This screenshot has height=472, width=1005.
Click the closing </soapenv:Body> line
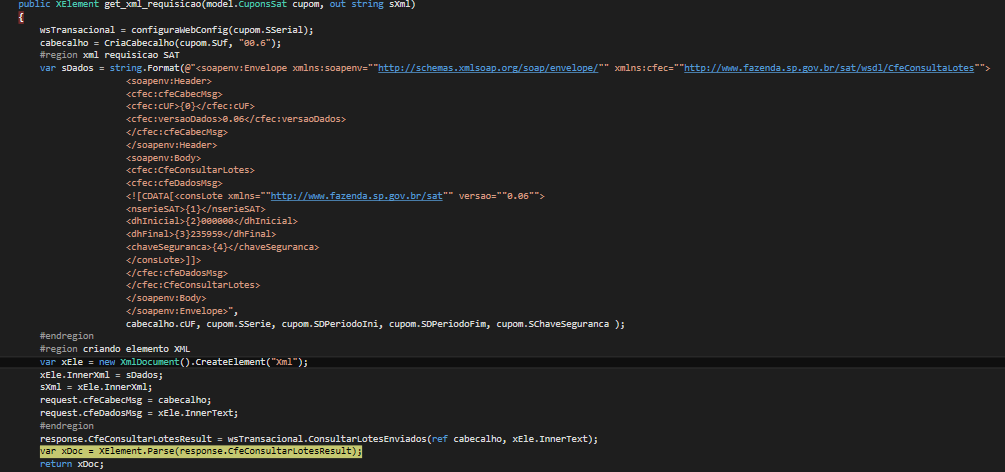click(x=166, y=298)
